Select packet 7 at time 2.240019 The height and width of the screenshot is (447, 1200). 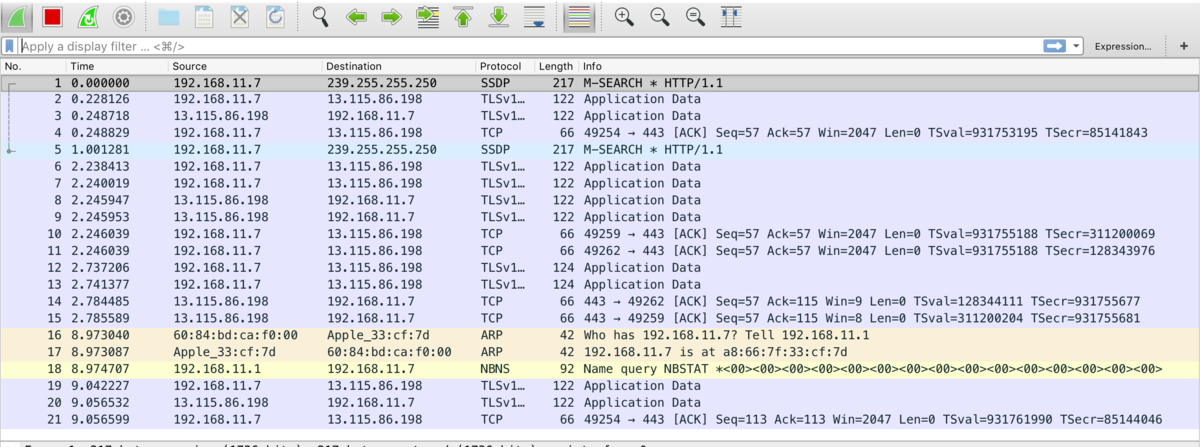[x=600, y=183]
